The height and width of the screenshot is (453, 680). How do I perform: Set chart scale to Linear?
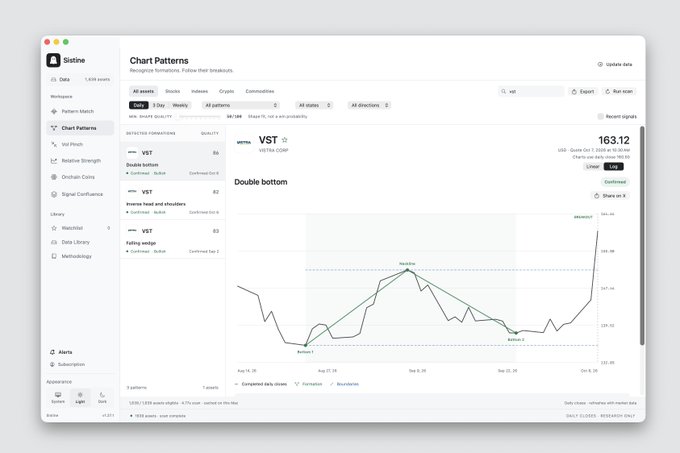coord(593,166)
